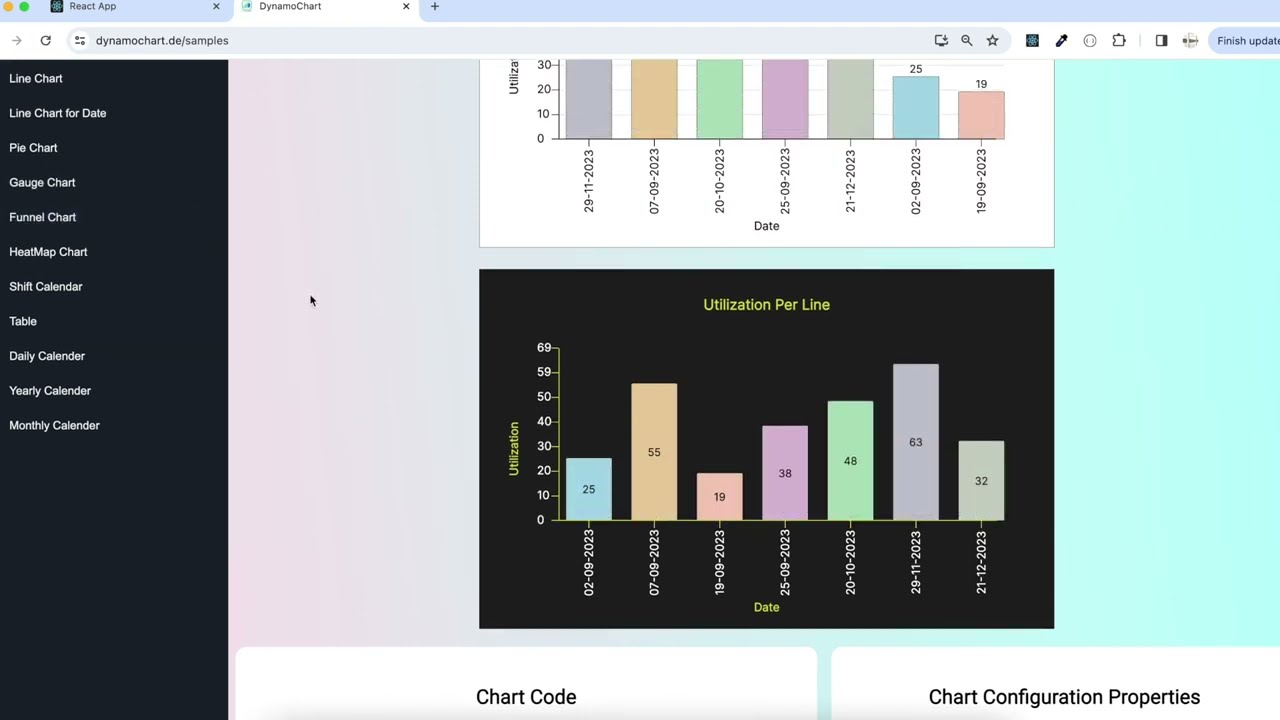
Task: Open Yearly Calender sample
Action: (50, 391)
